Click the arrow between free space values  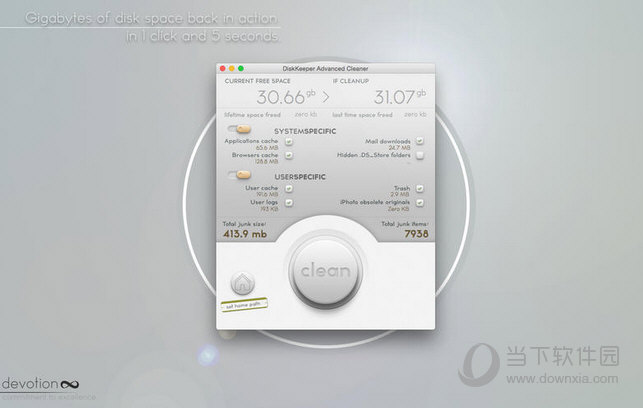click(326, 97)
